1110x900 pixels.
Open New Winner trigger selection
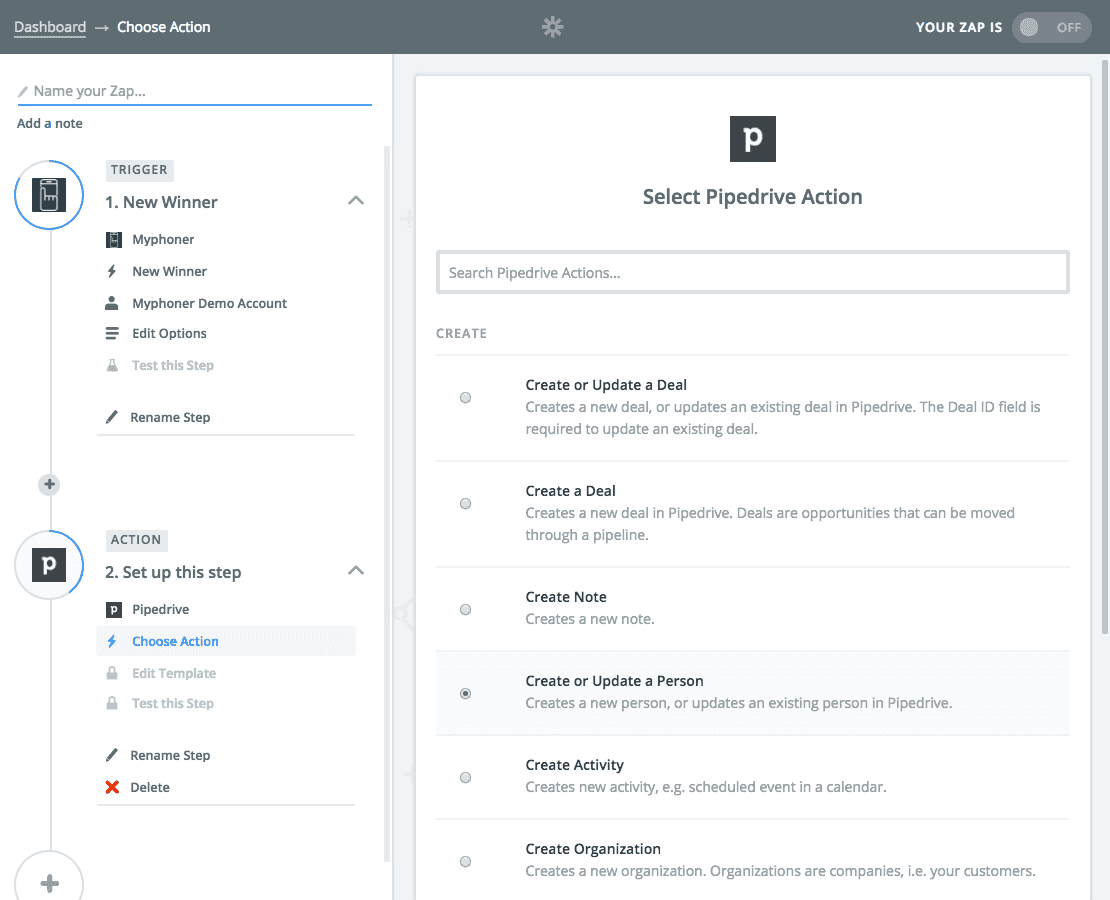tap(169, 271)
